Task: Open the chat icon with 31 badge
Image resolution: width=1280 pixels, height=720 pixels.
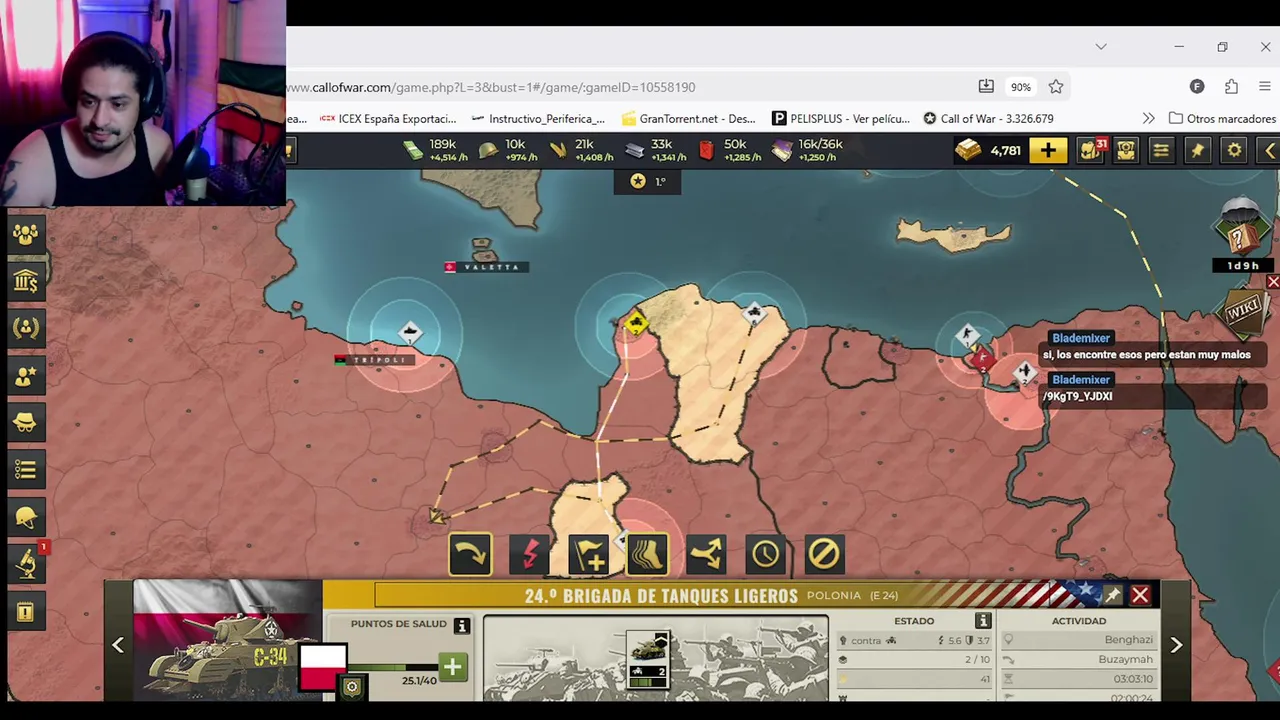Action: 1090,151
